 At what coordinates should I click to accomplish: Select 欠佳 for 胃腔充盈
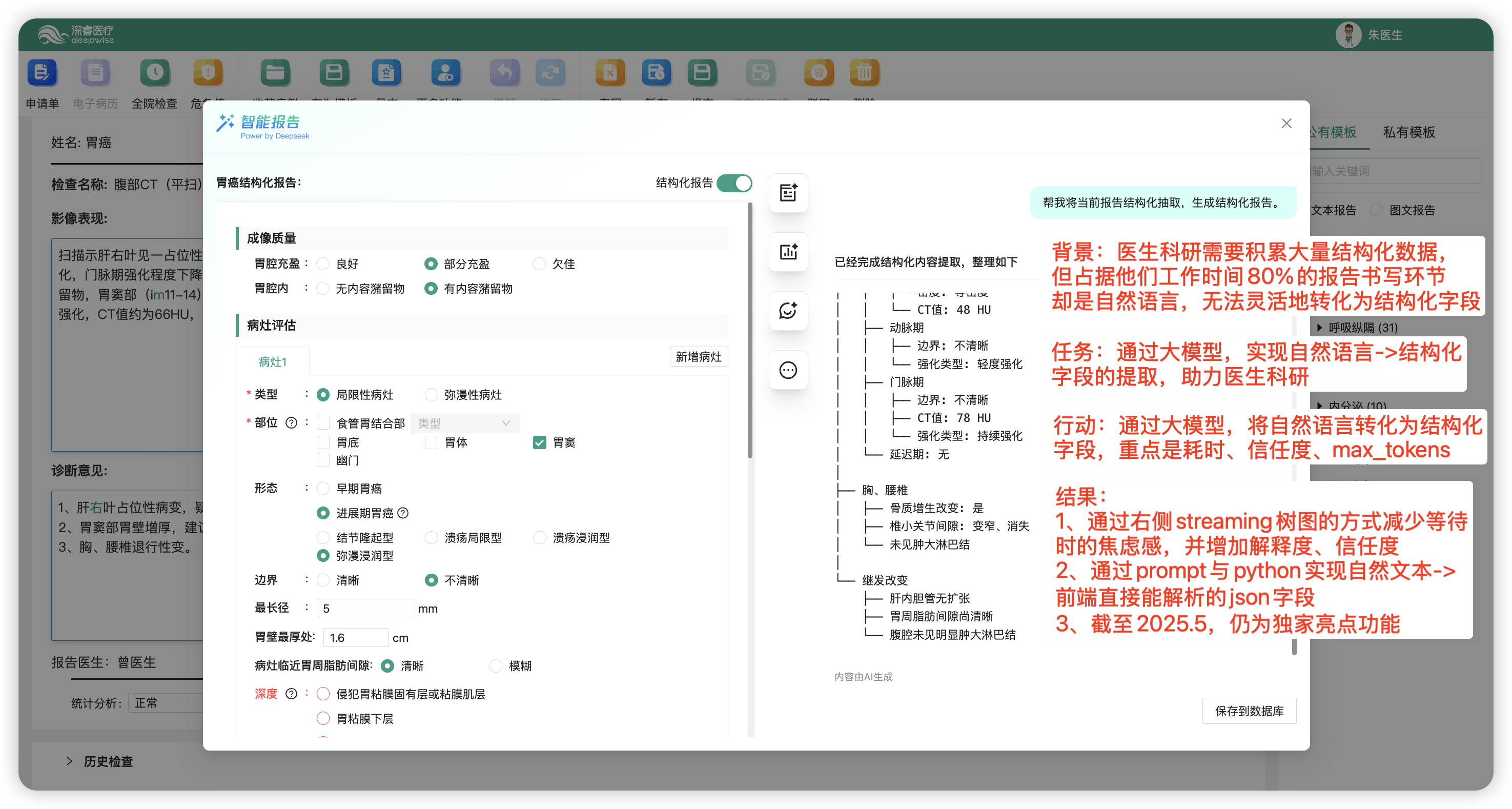(x=539, y=264)
